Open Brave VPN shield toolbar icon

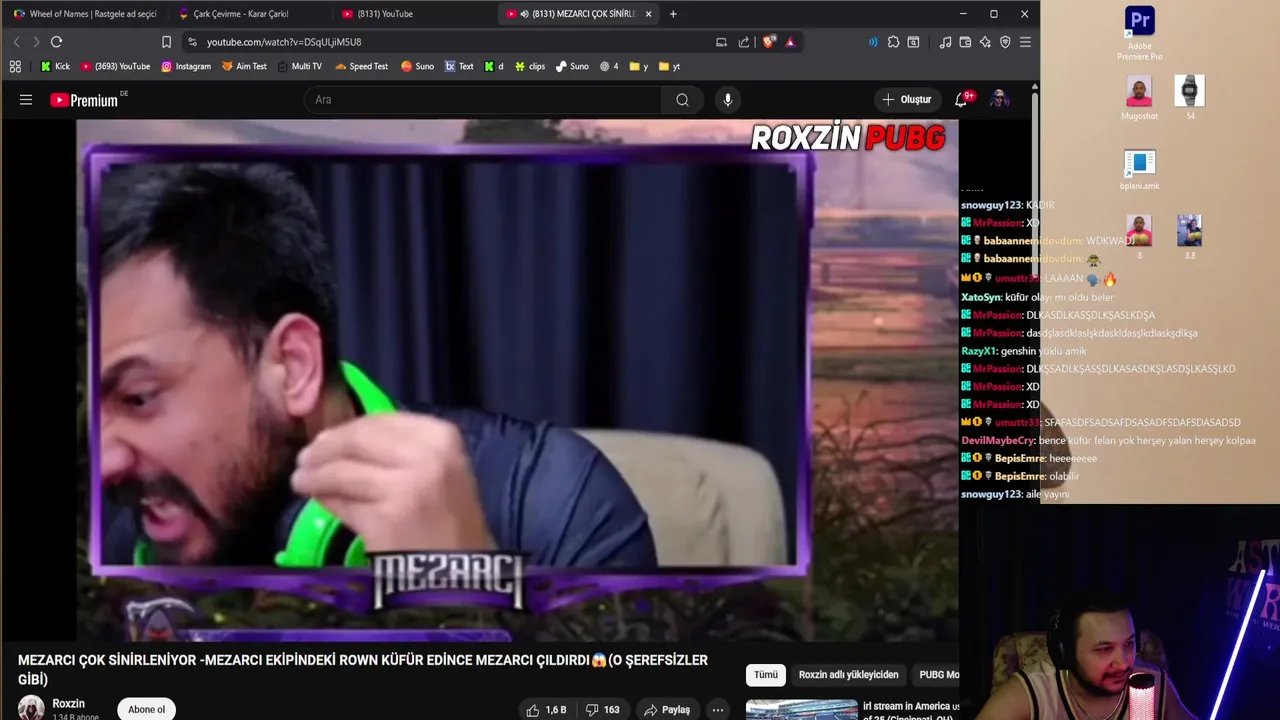(1005, 42)
